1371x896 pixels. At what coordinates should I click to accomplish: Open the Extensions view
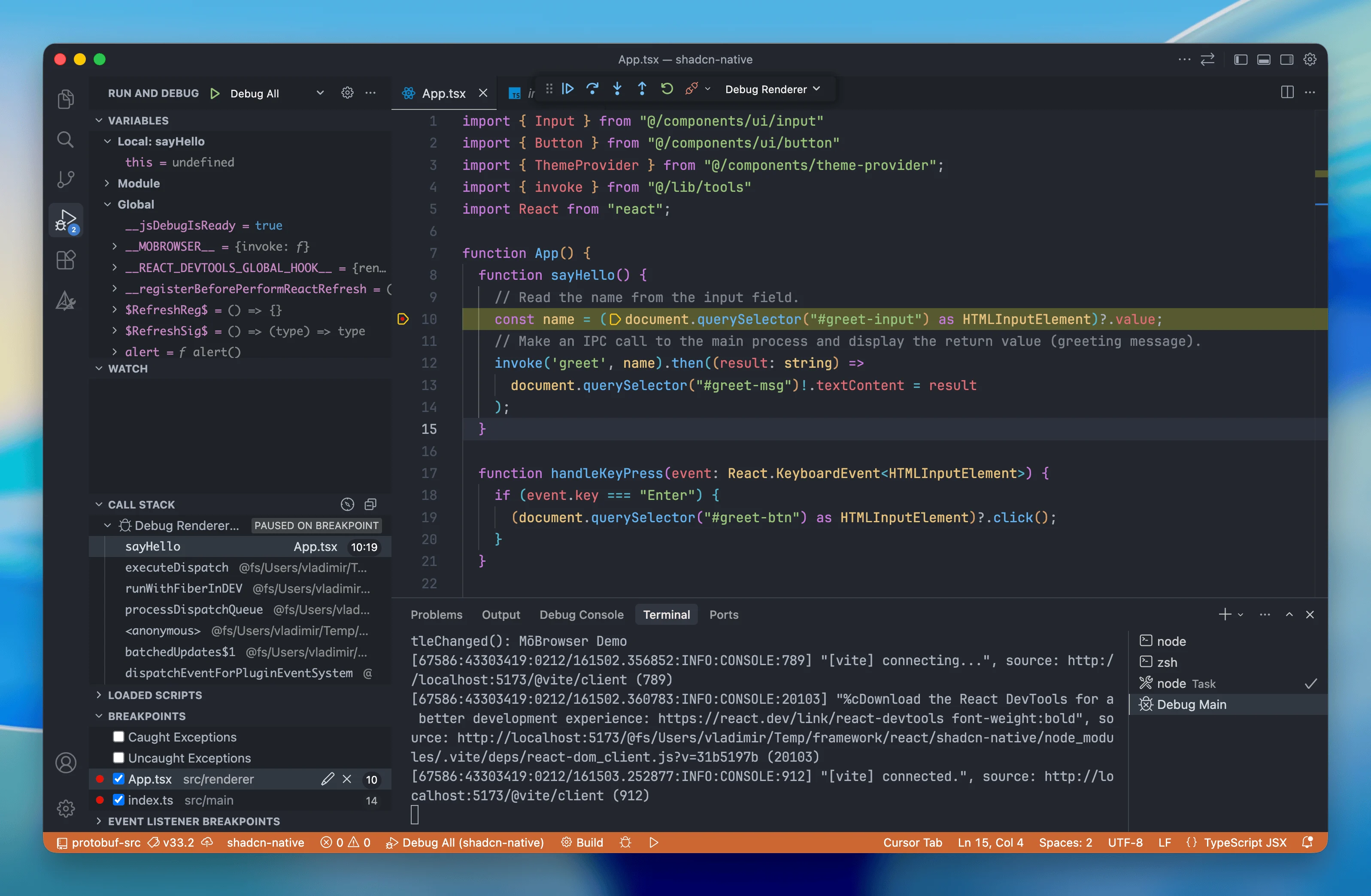pyautogui.click(x=66, y=260)
